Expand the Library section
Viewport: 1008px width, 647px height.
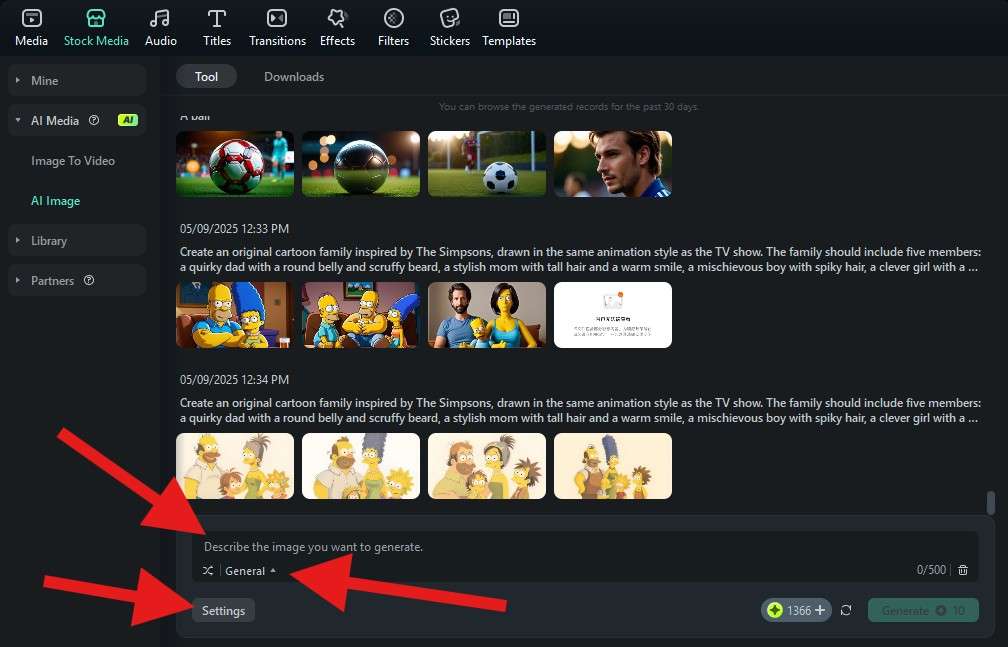(77, 241)
